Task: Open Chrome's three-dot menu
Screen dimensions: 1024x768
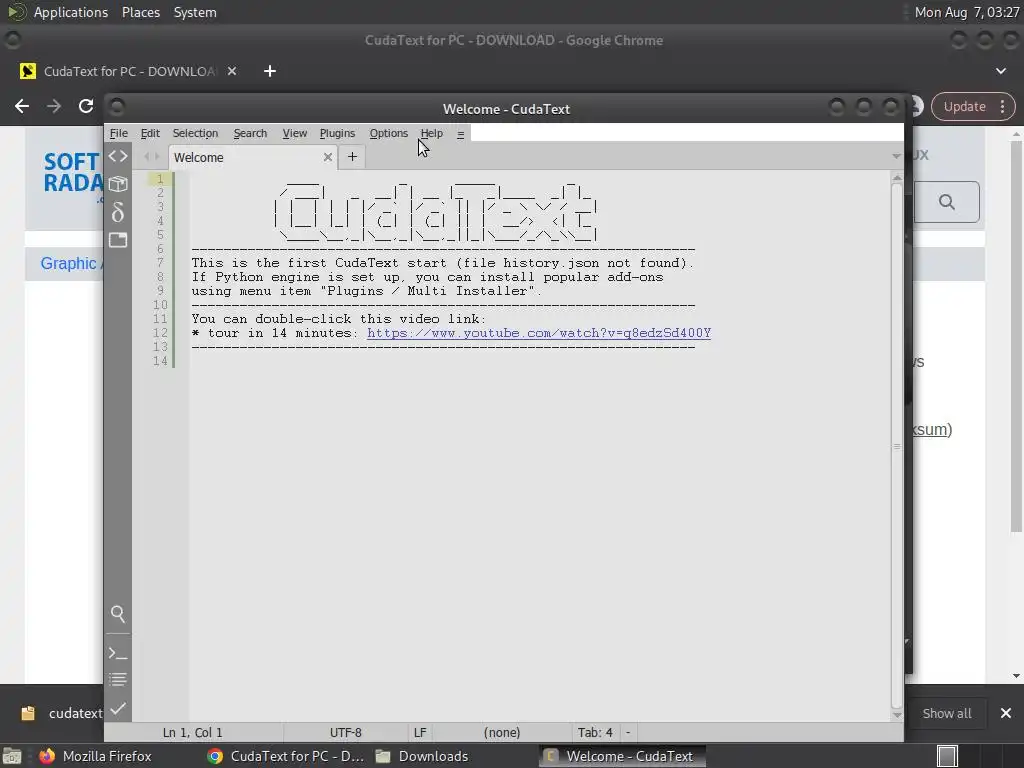Action: coord(1002,106)
